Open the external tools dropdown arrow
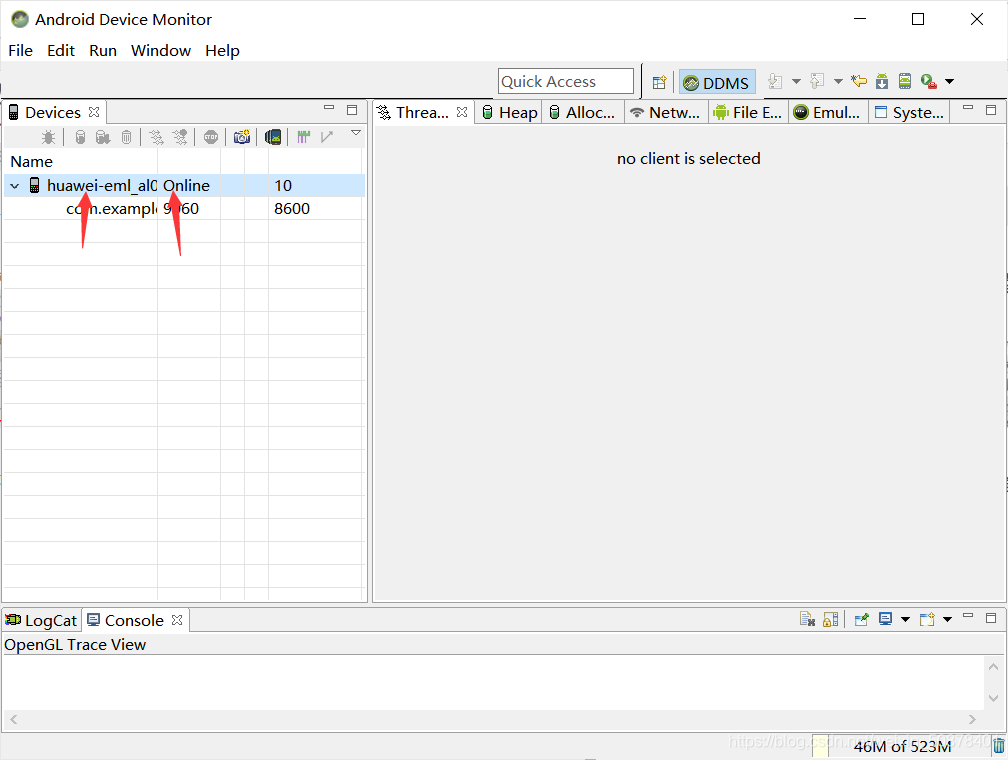This screenshot has width=1008, height=760. coord(950,82)
